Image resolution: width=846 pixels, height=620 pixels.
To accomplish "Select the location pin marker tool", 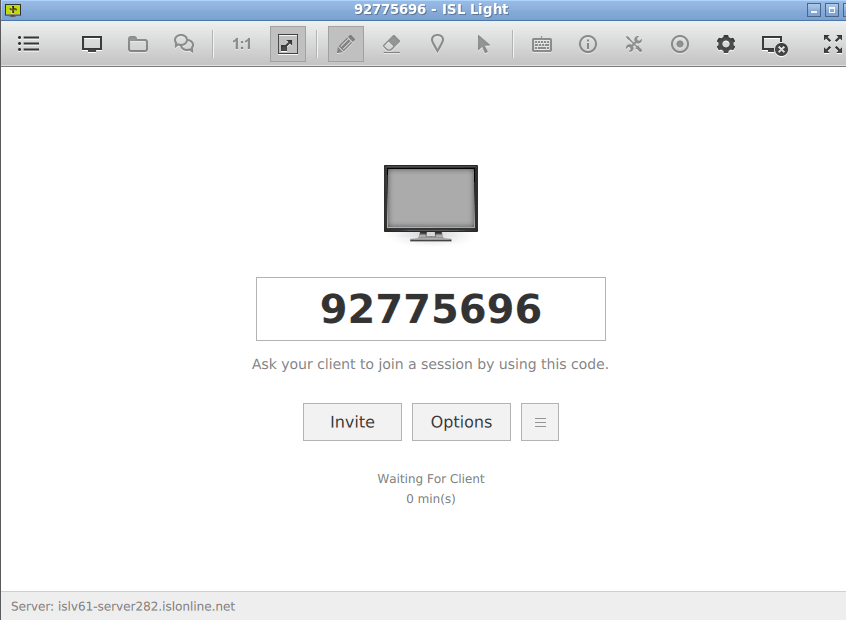I will [x=438, y=44].
